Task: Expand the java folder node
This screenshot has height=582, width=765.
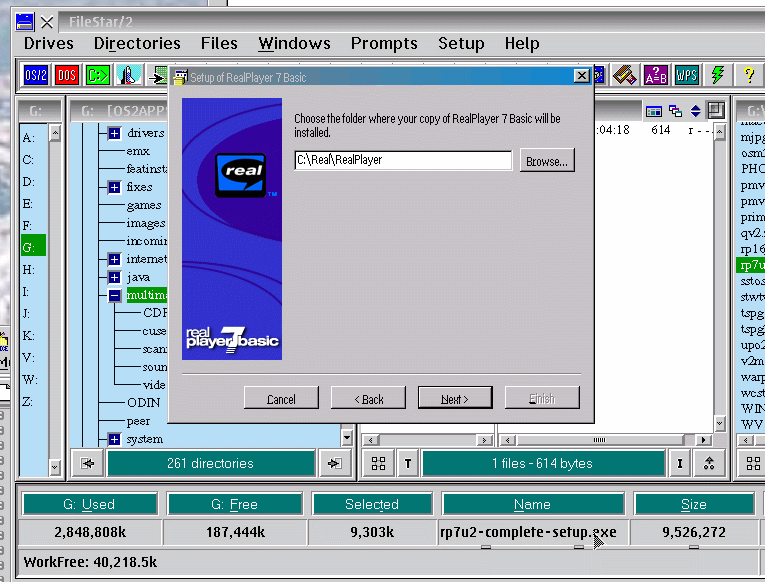Action: coord(114,277)
